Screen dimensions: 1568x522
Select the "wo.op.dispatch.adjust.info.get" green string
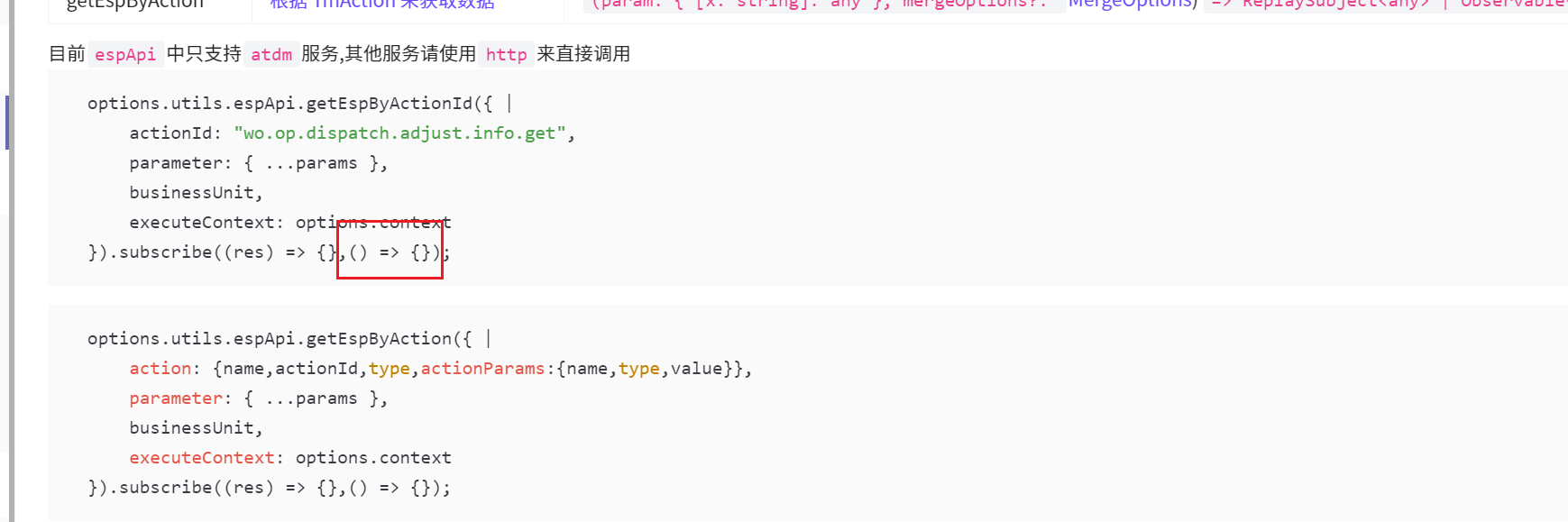400,133
